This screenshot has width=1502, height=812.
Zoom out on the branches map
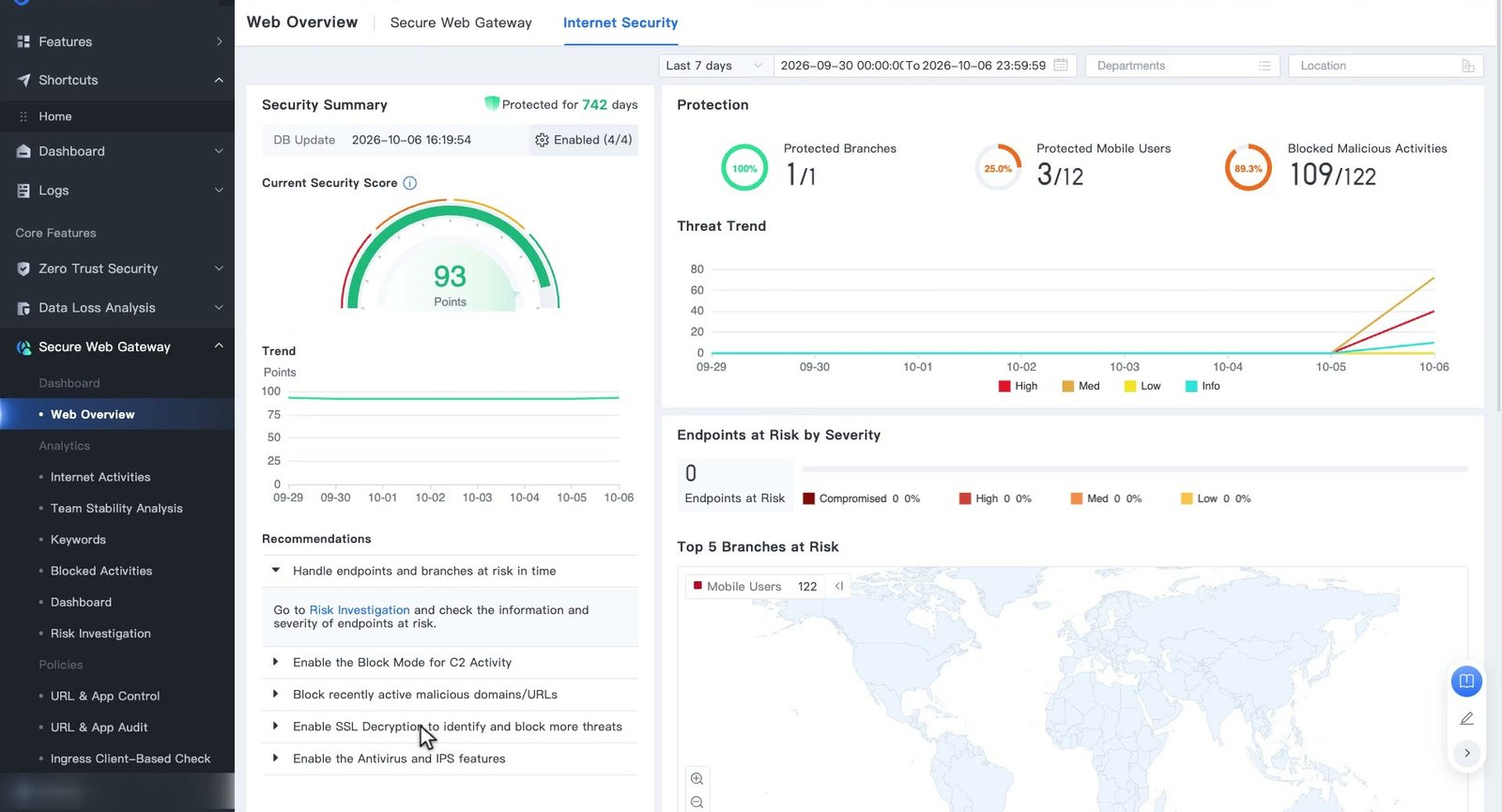(697, 803)
